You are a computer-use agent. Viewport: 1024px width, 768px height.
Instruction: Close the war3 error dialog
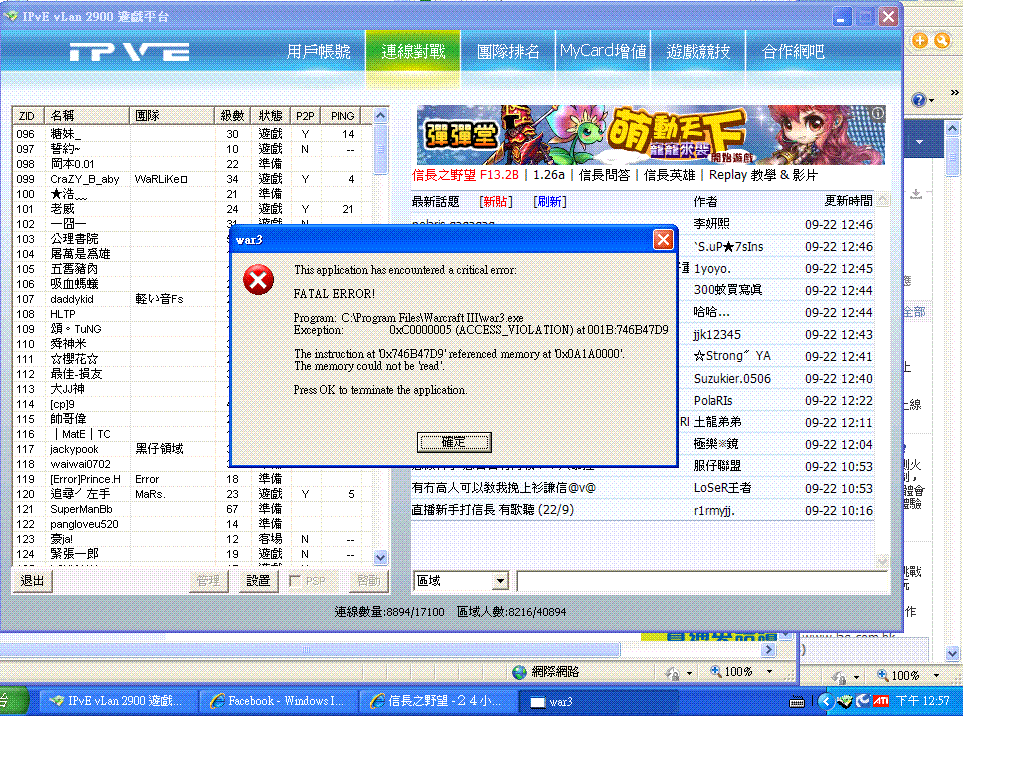click(663, 240)
